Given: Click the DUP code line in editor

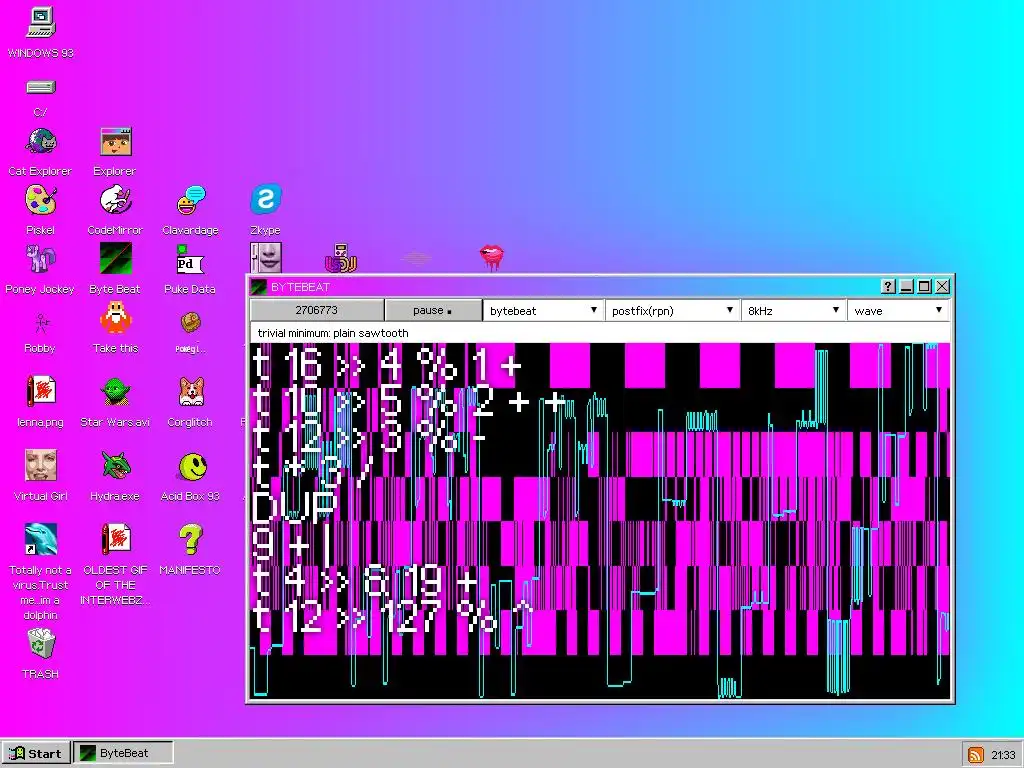Looking at the screenshot, I should coord(294,506).
